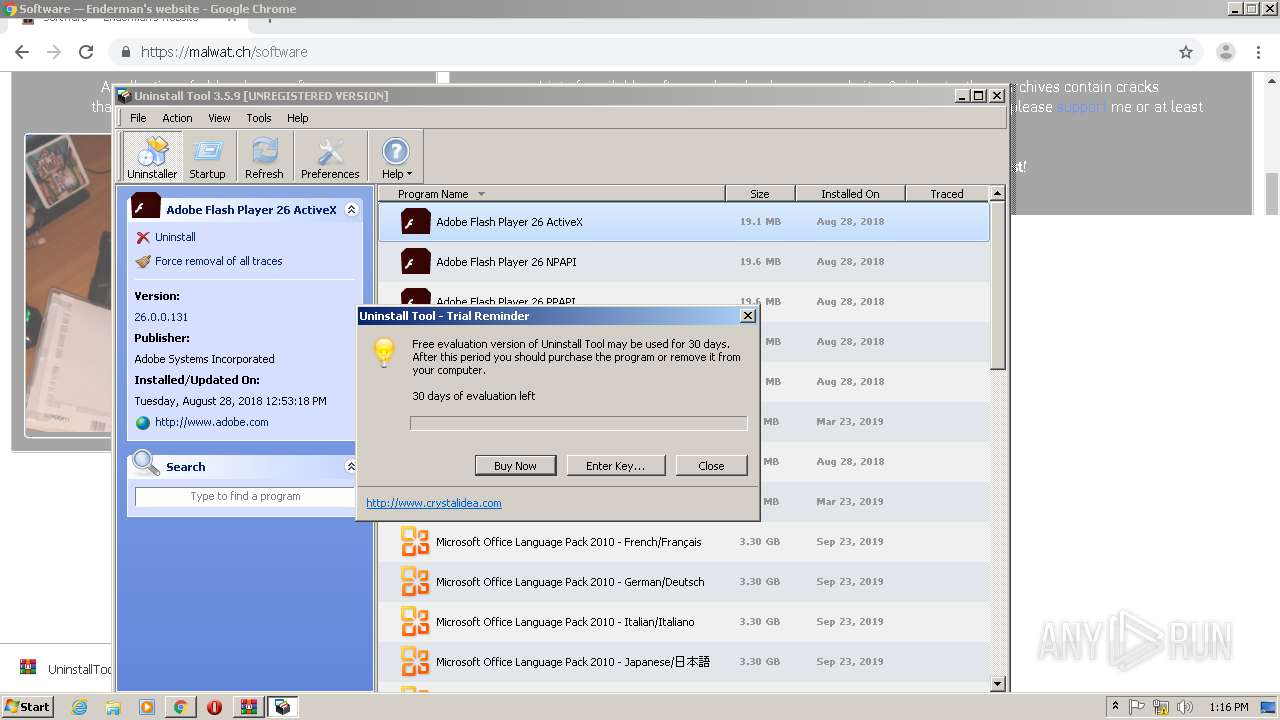Image resolution: width=1280 pixels, height=720 pixels.
Task: Open Internet Explorer from taskbar
Action: pos(79,707)
